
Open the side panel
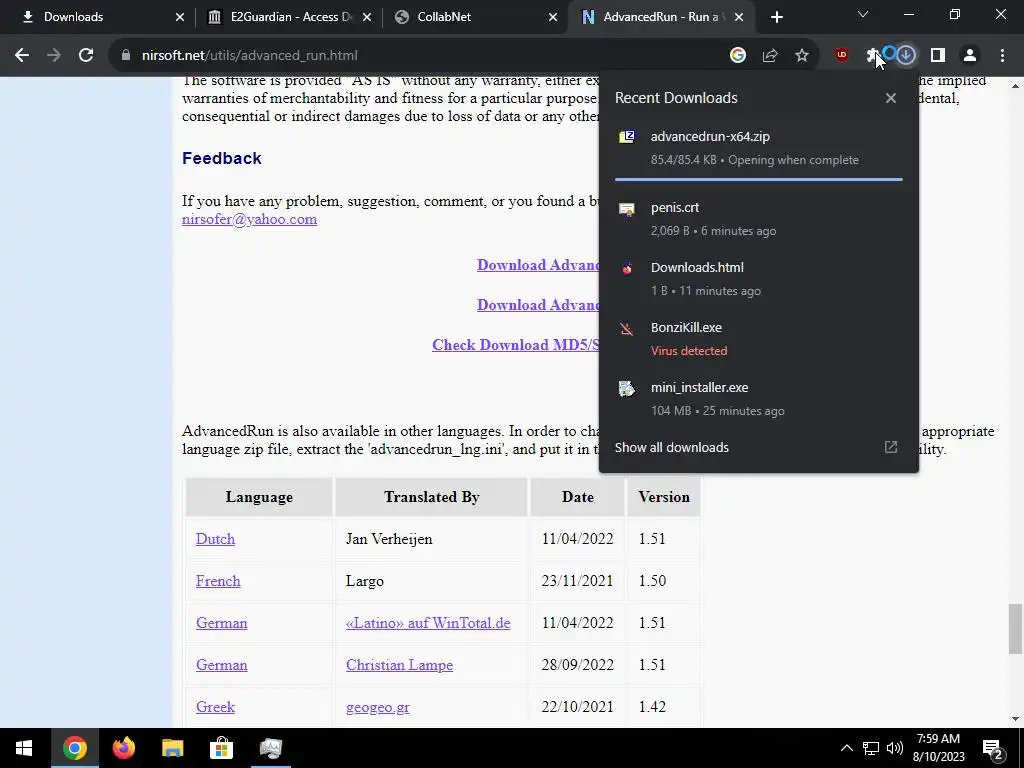point(938,56)
